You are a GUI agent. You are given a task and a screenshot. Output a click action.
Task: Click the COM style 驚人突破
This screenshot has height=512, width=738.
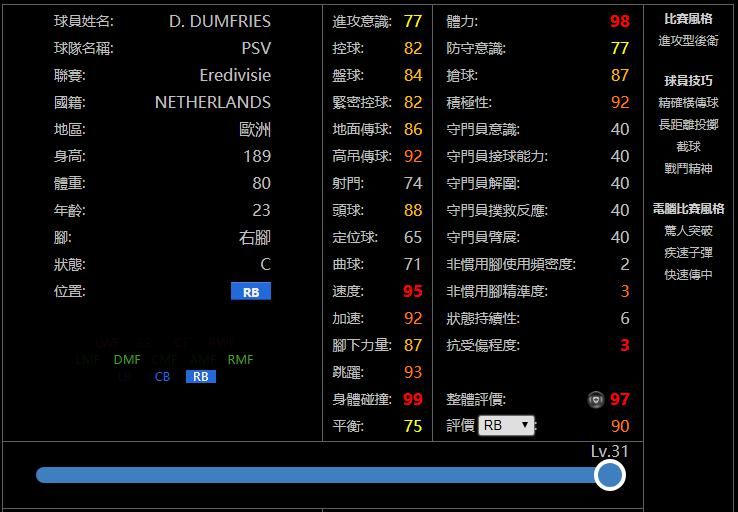point(688,231)
